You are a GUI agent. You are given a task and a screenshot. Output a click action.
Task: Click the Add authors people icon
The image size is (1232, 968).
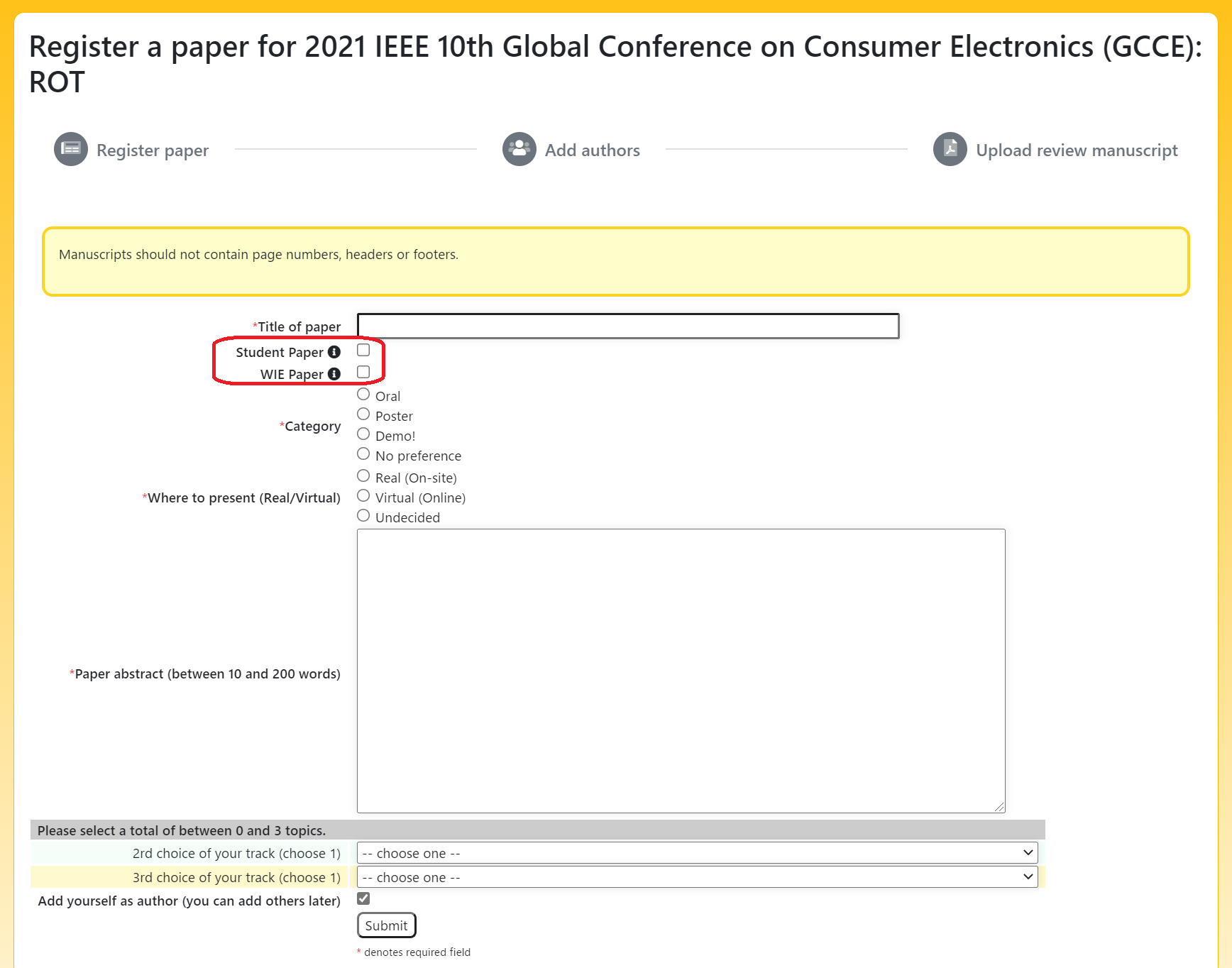519,149
